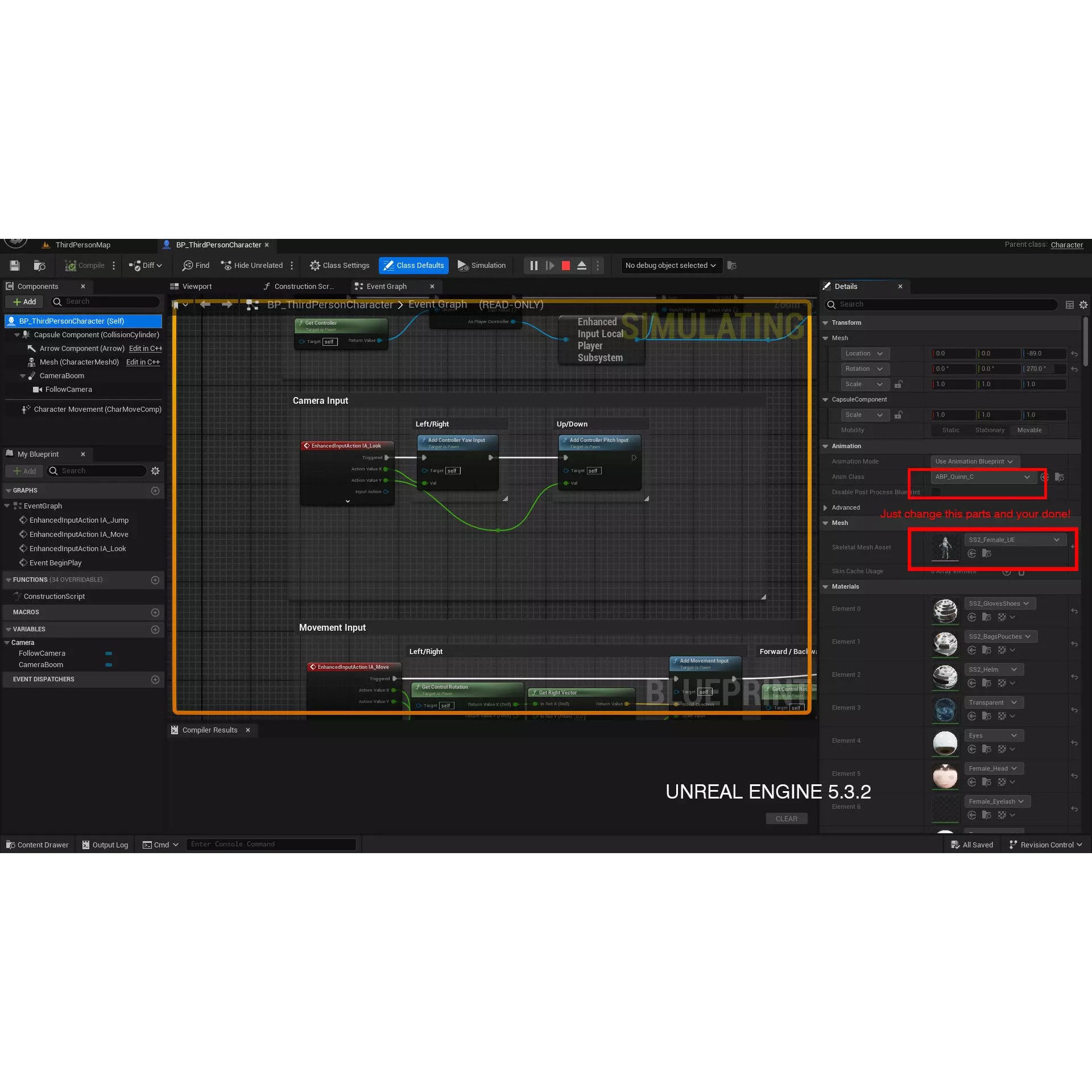The width and height of the screenshot is (1092, 1092).
Task: Click Skeletal Mesh Asset thumbnail
Action: [945, 548]
